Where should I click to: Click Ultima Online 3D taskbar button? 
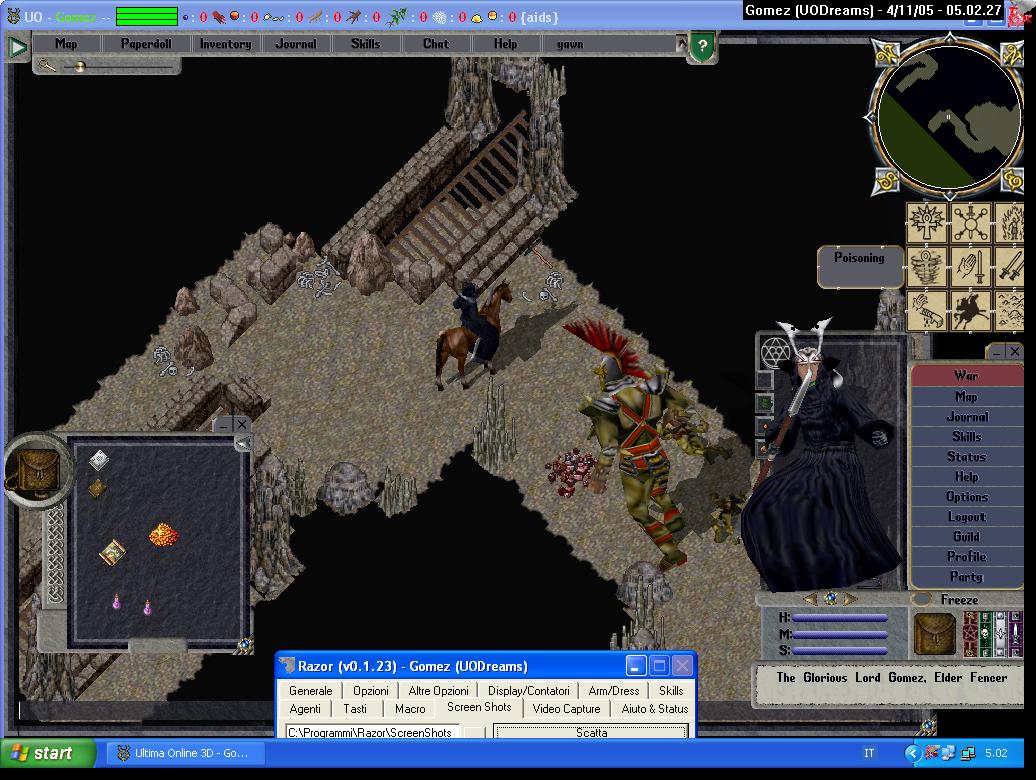(186, 753)
